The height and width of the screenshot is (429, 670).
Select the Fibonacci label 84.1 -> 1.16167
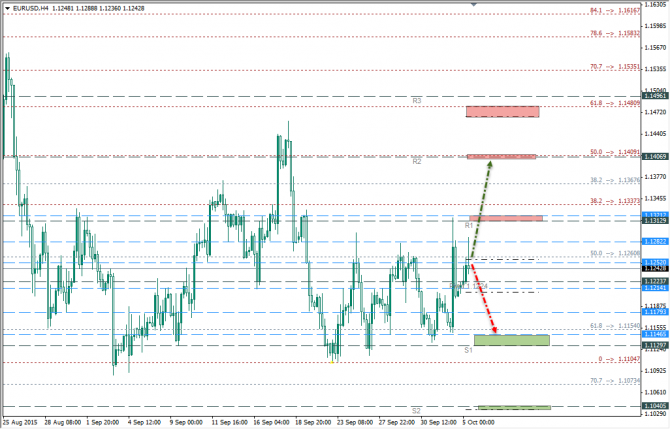coord(615,10)
